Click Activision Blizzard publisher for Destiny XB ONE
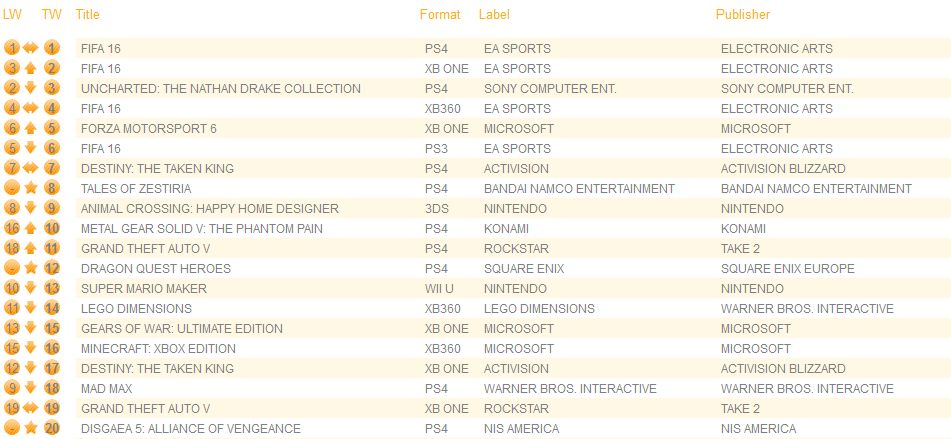This screenshot has height=439, width=951. (x=783, y=369)
